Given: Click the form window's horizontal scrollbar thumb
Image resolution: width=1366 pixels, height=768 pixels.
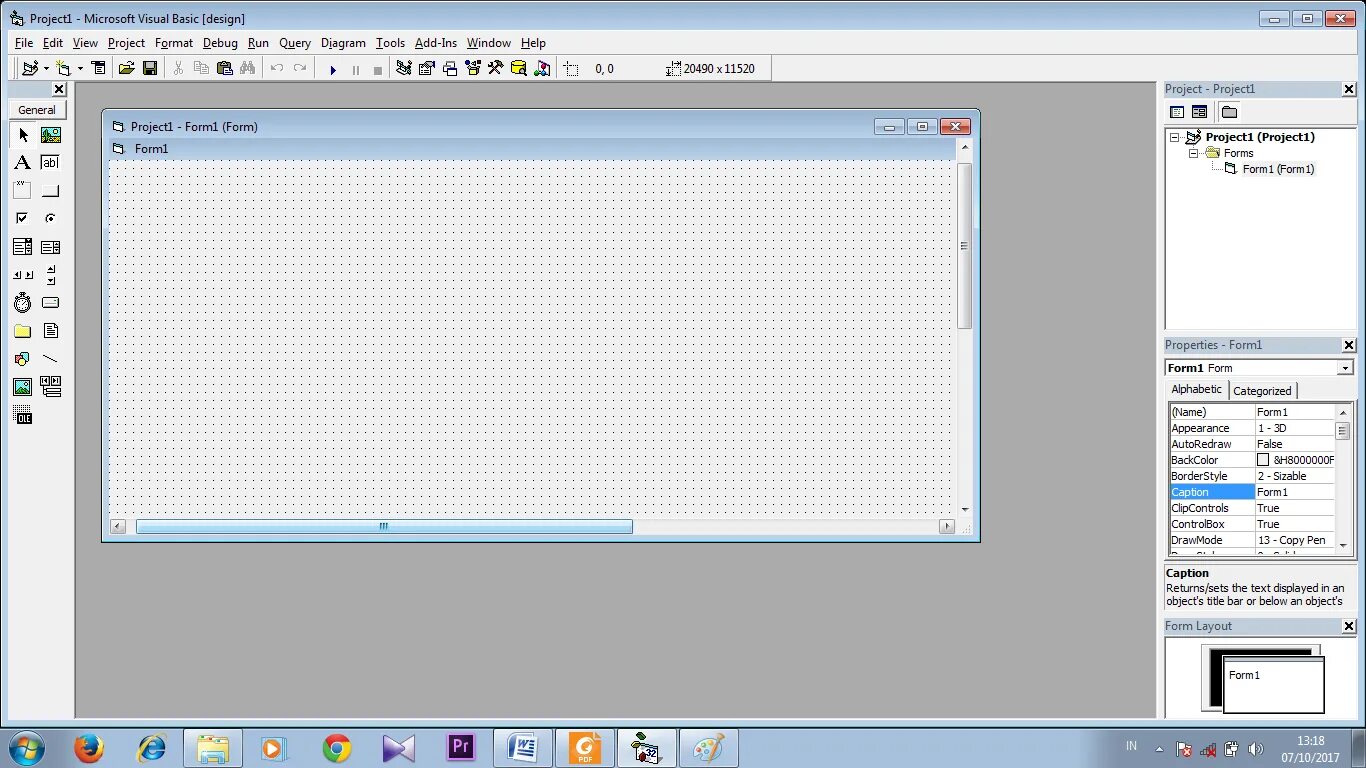Looking at the screenshot, I should tap(384, 526).
